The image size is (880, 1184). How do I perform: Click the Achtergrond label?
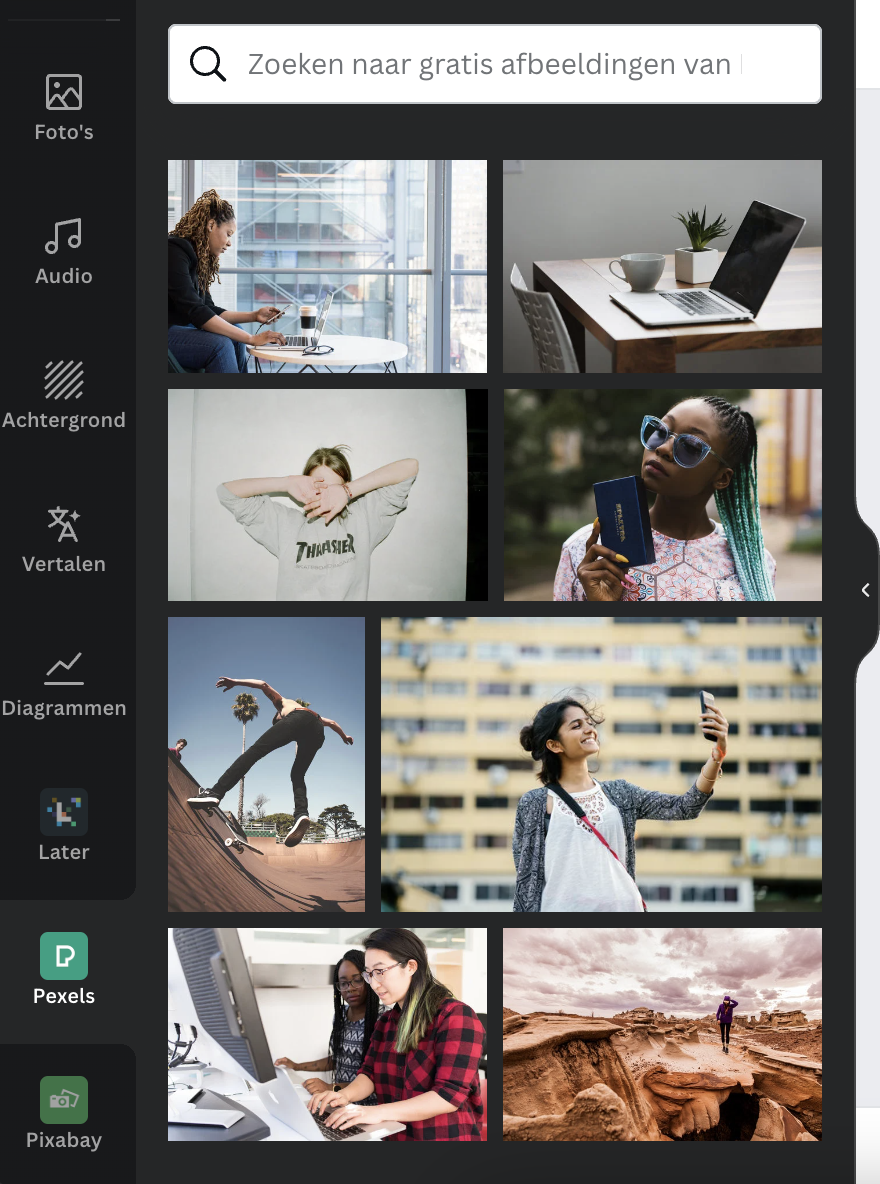[x=63, y=421]
